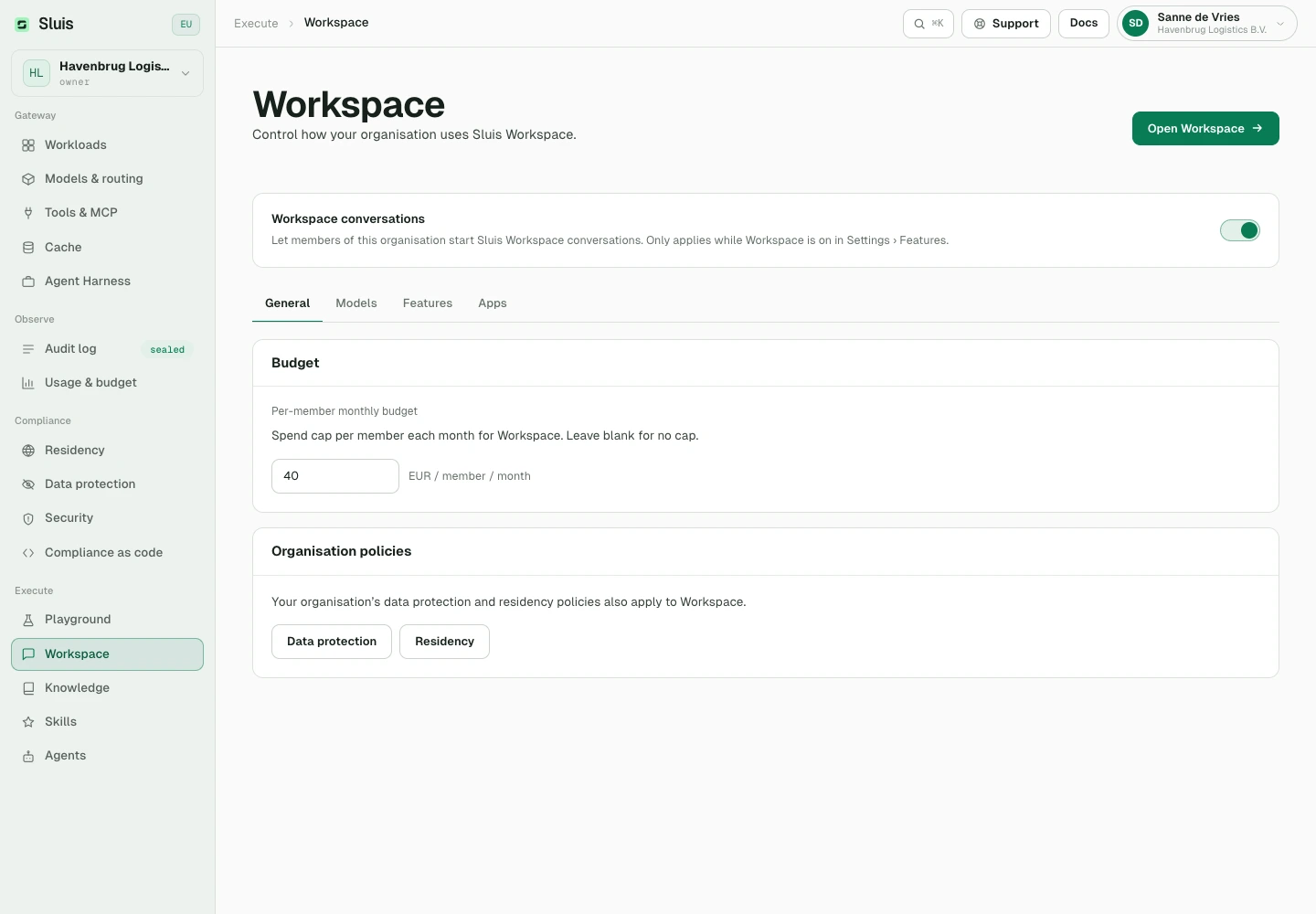Click the Usage & budget chart icon
Viewport: 1316px width, 914px height.
(28, 383)
